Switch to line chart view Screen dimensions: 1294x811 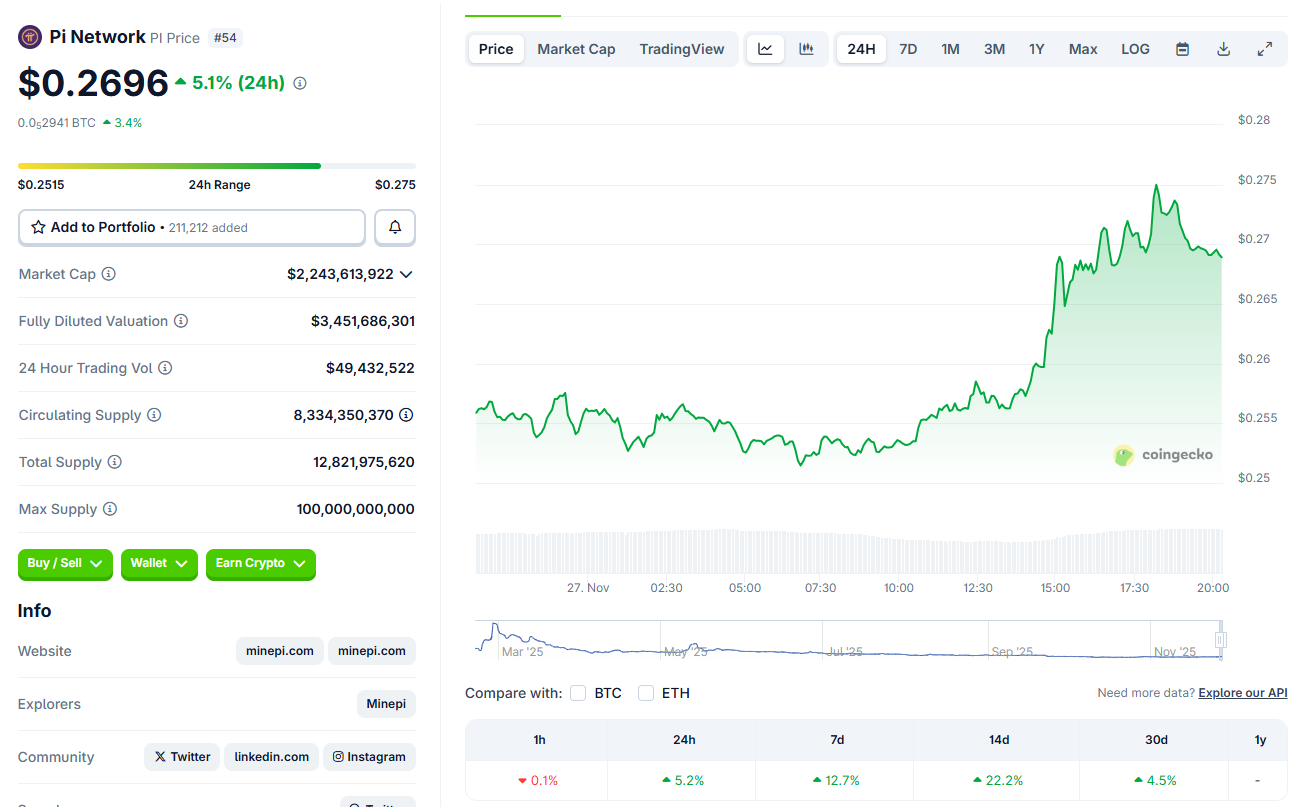click(x=765, y=49)
